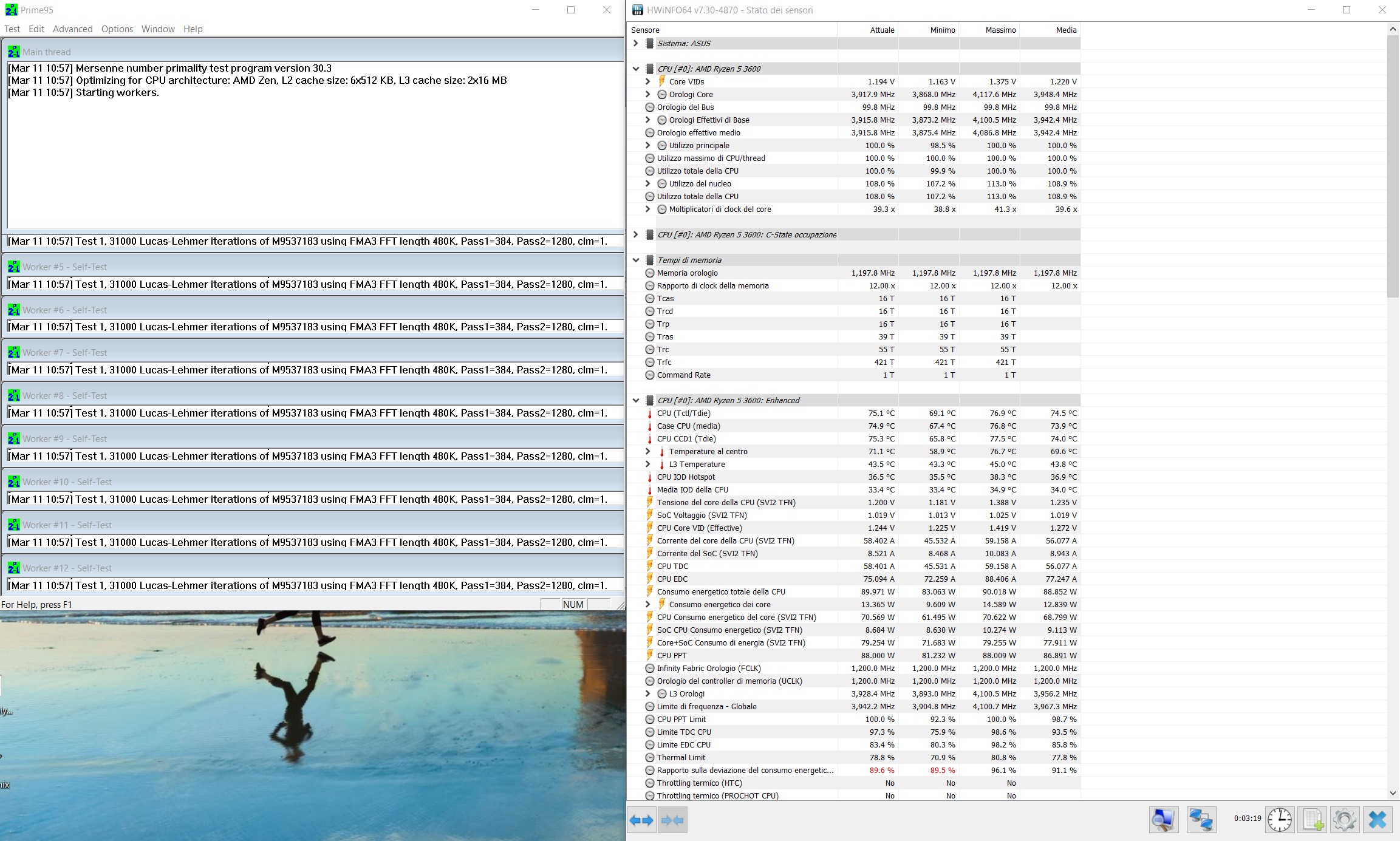Click the Attuale column header

pyautogui.click(x=867, y=30)
